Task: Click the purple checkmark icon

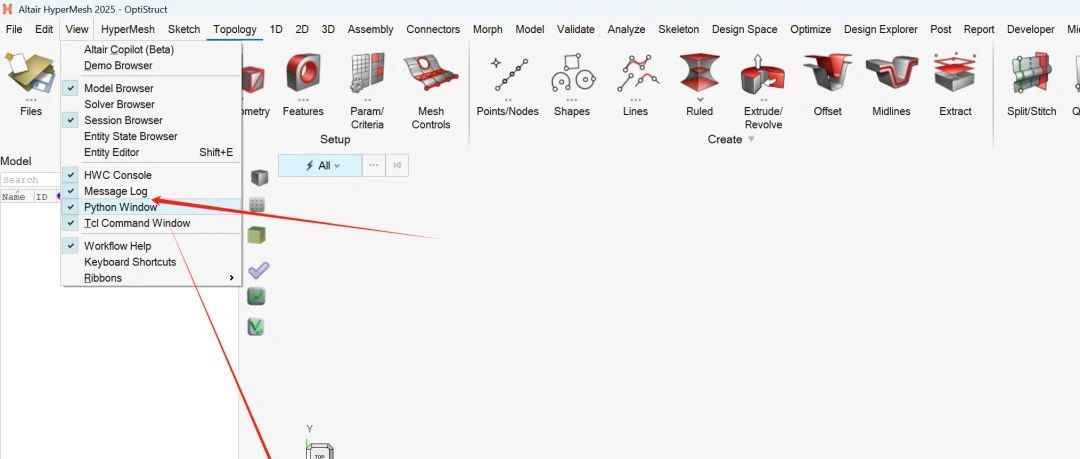Action: [258, 270]
